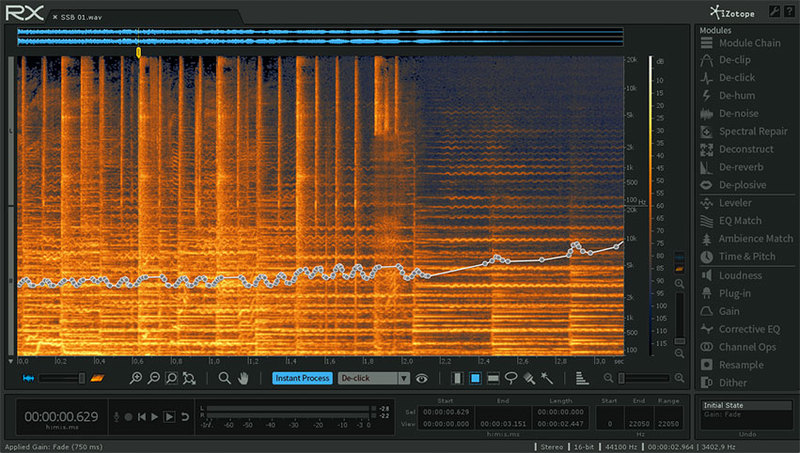Play the selection only
The width and height of the screenshot is (800, 453).
pyautogui.click(x=169, y=417)
